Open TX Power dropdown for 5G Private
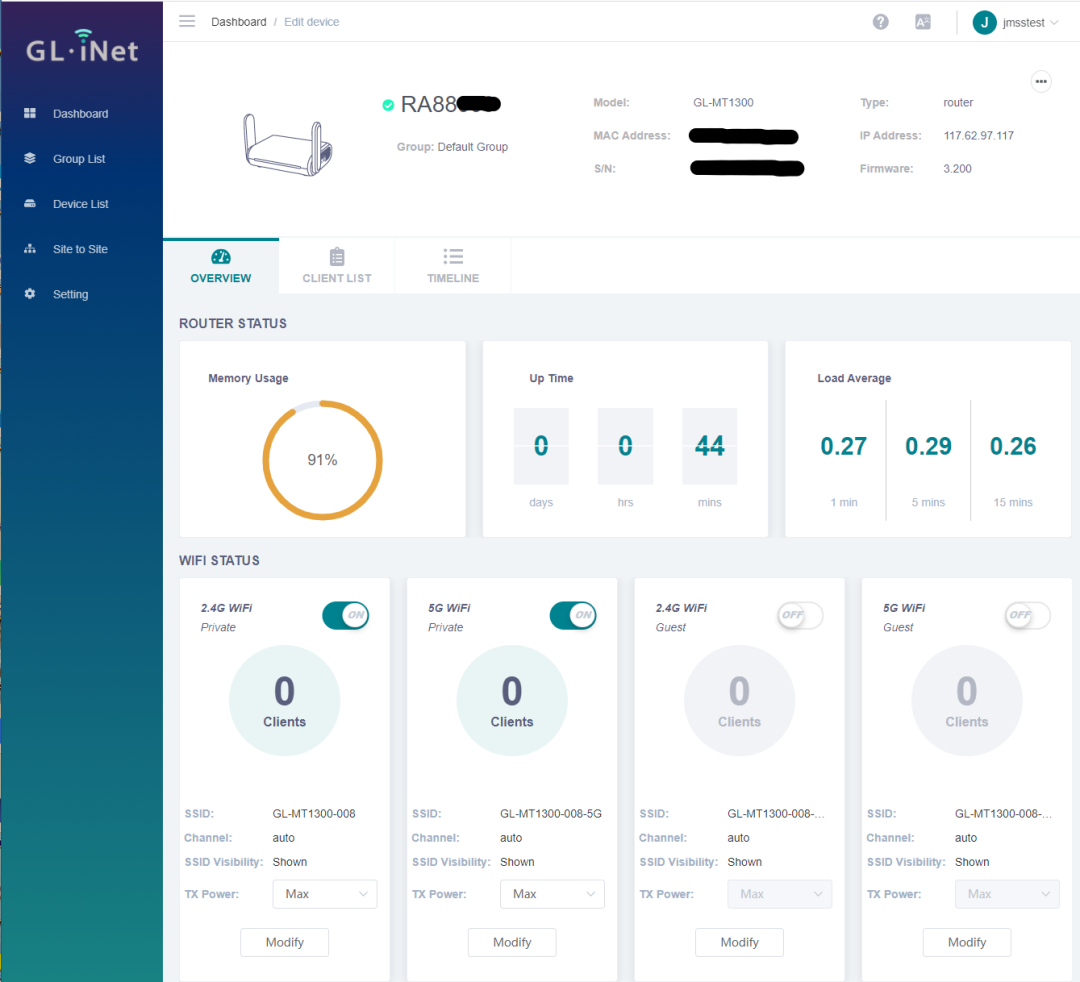This screenshot has height=982, width=1080. pyautogui.click(x=552, y=894)
